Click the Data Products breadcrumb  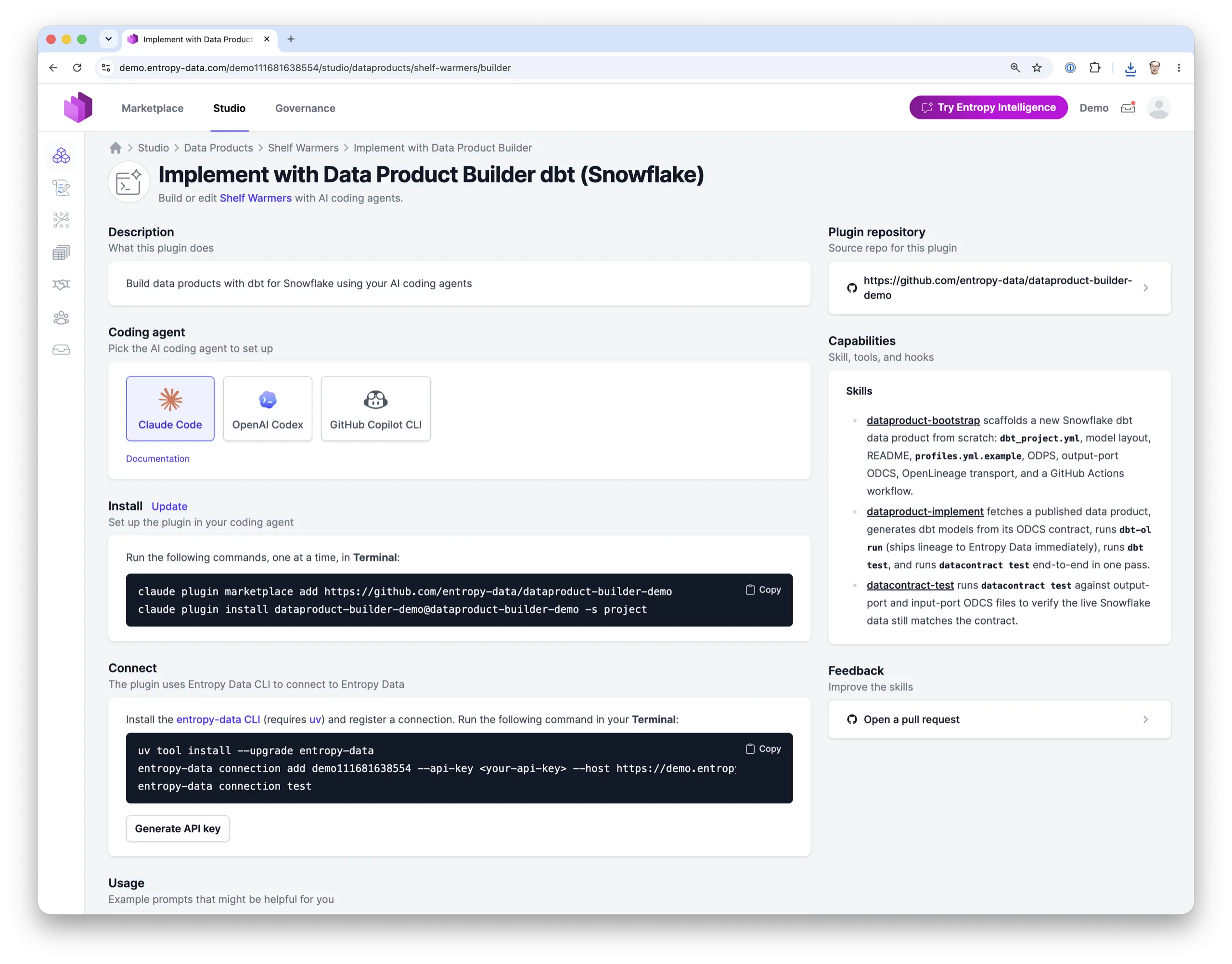(218, 148)
